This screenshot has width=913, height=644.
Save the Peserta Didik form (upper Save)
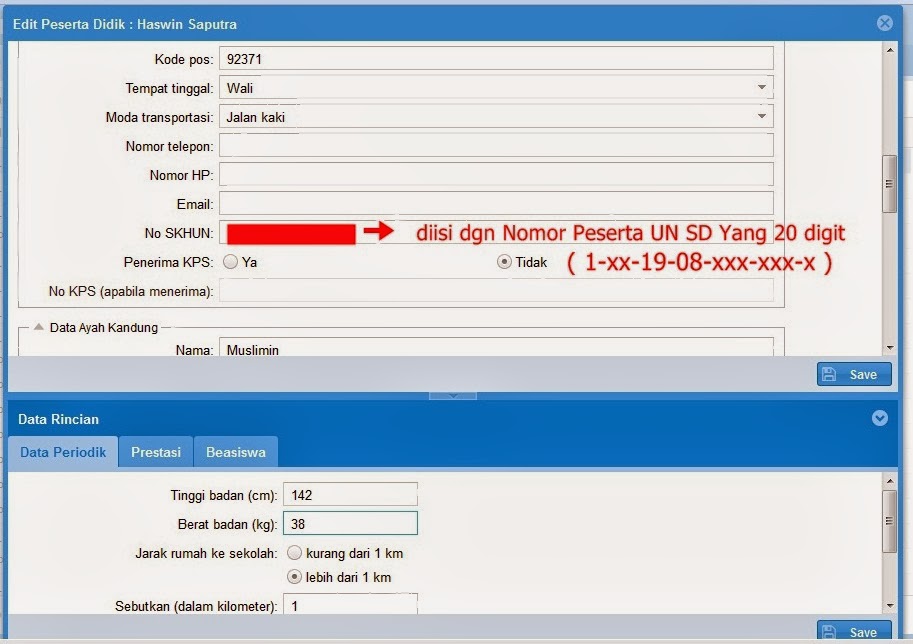[x=854, y=374]
